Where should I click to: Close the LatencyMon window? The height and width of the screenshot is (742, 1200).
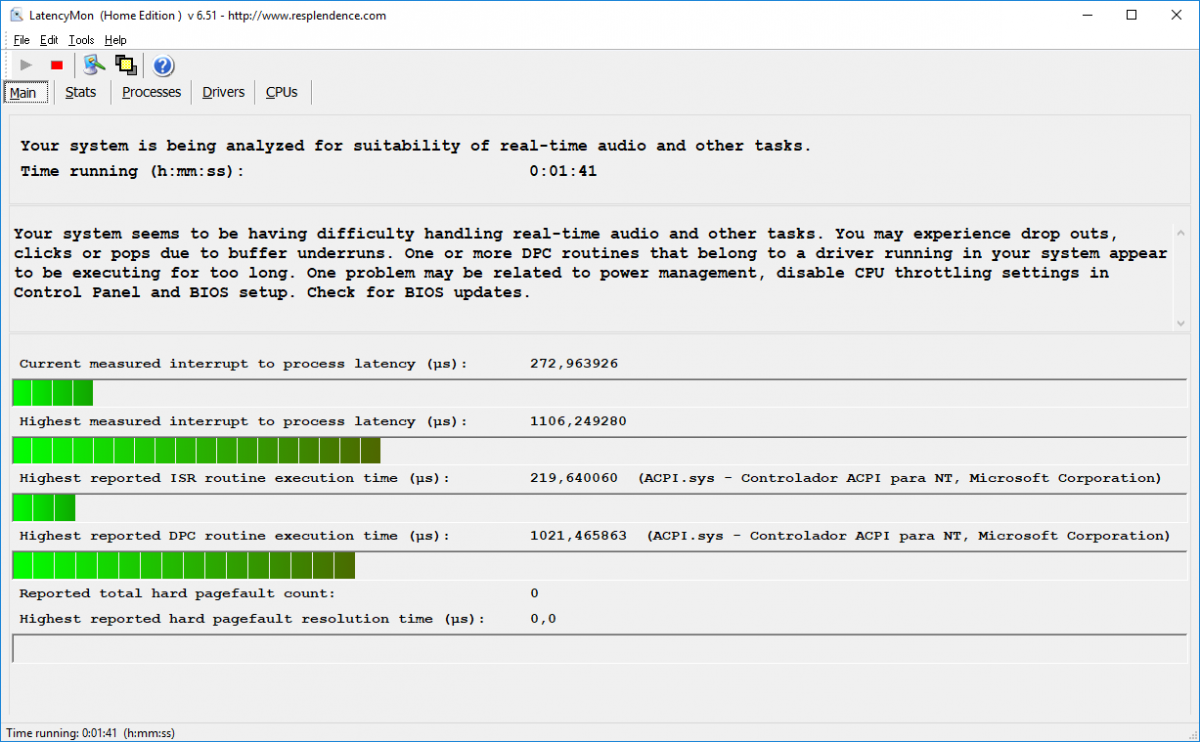click(1177, 15)
